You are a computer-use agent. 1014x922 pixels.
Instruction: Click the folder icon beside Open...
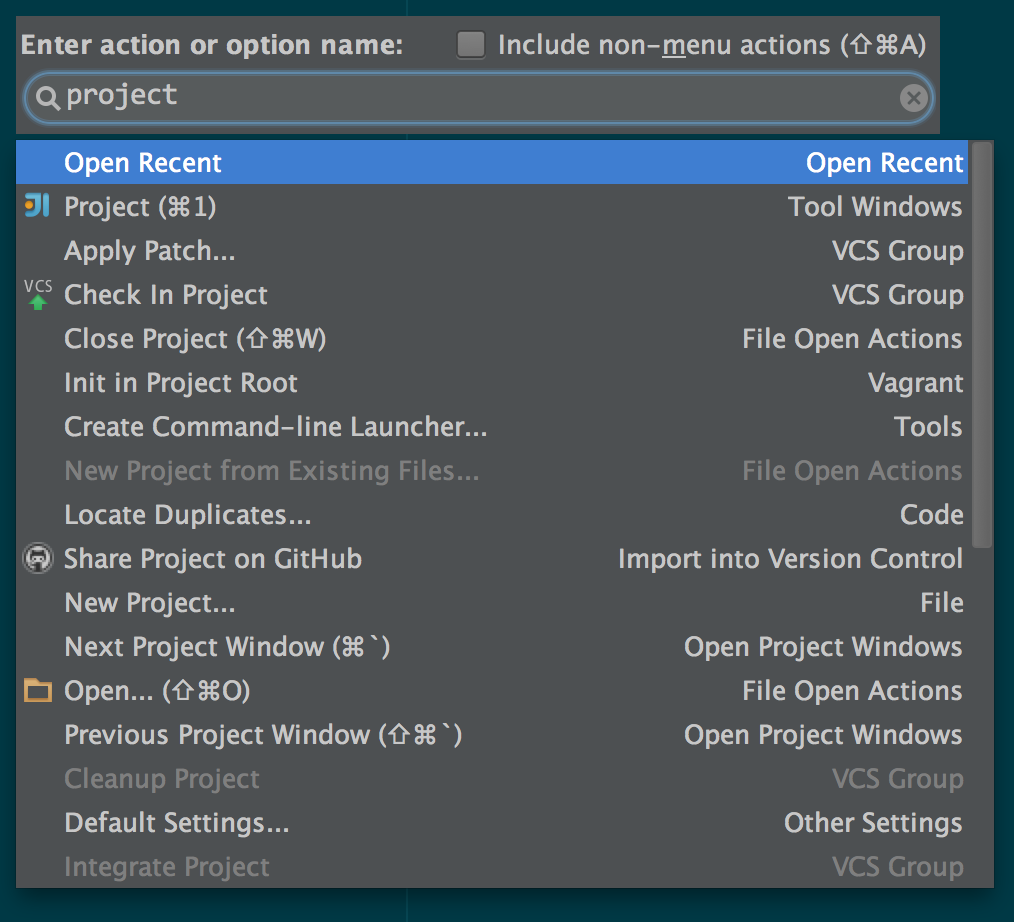38,691
